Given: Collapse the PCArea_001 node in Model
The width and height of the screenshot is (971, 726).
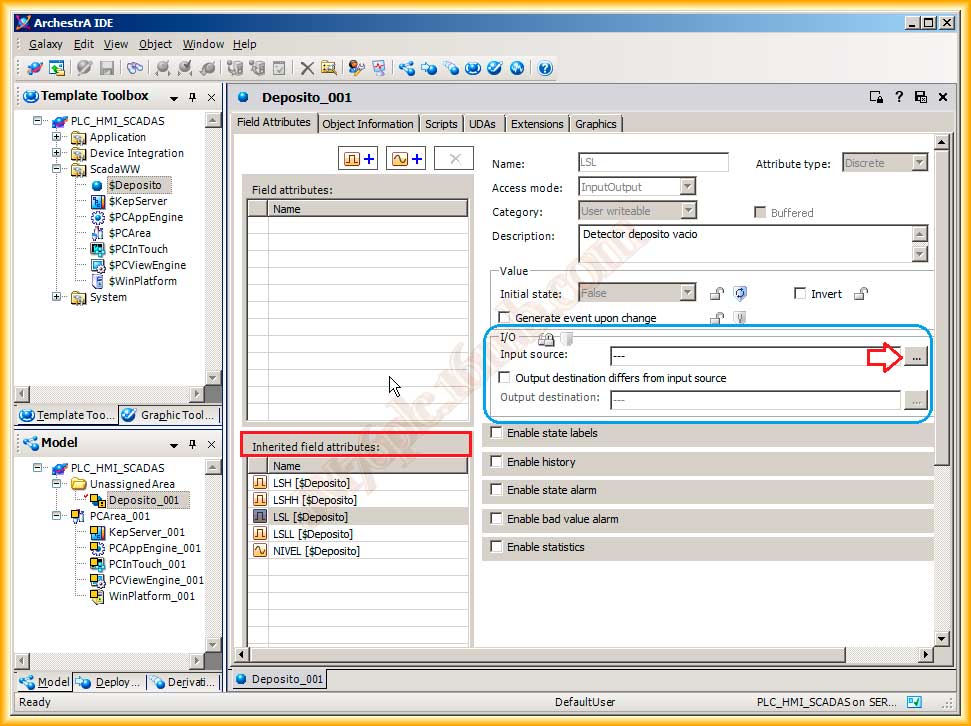Looking at the screenshot, I should [x=57, y=516].
